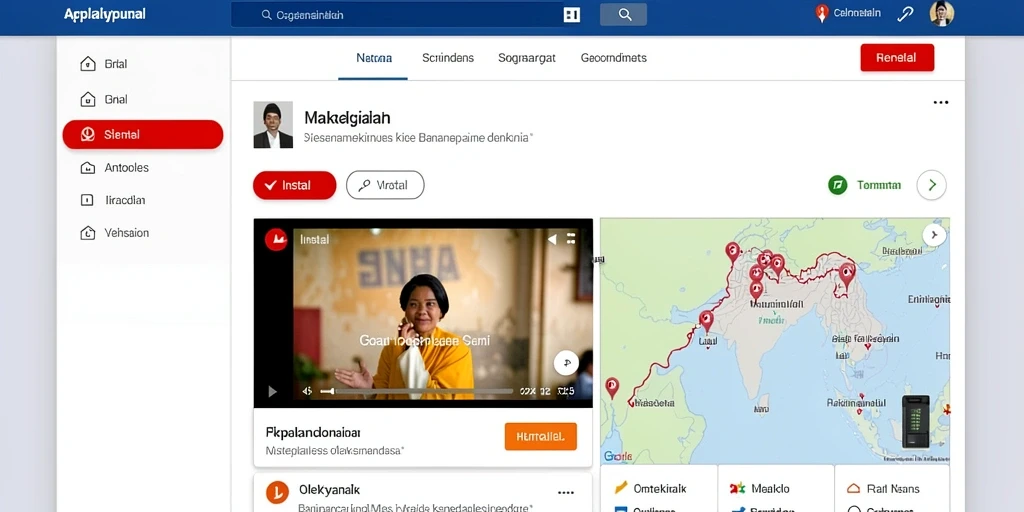Open the user avatar in header
The width and height of the screenshot is (1024, 512).
941,14
